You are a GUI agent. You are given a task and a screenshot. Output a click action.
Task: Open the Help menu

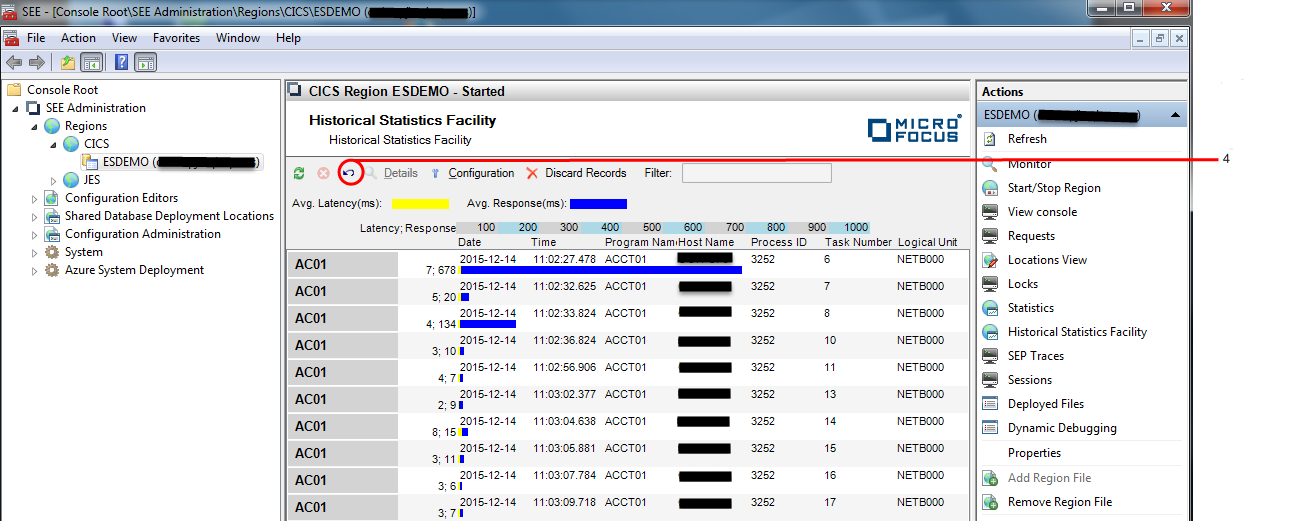tap(288, 38)
